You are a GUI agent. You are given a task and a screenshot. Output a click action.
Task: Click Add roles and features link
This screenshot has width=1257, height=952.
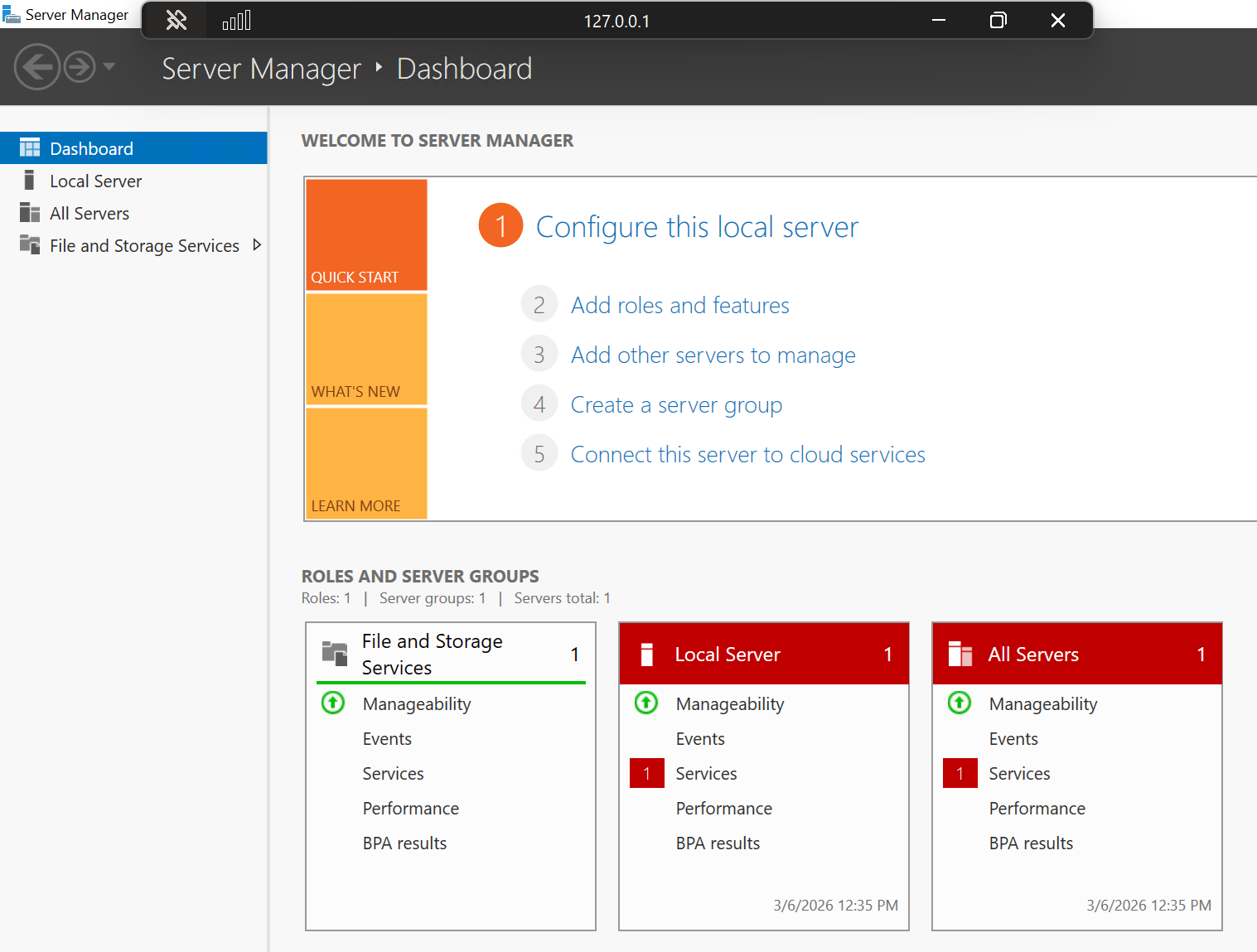(679, 306)
